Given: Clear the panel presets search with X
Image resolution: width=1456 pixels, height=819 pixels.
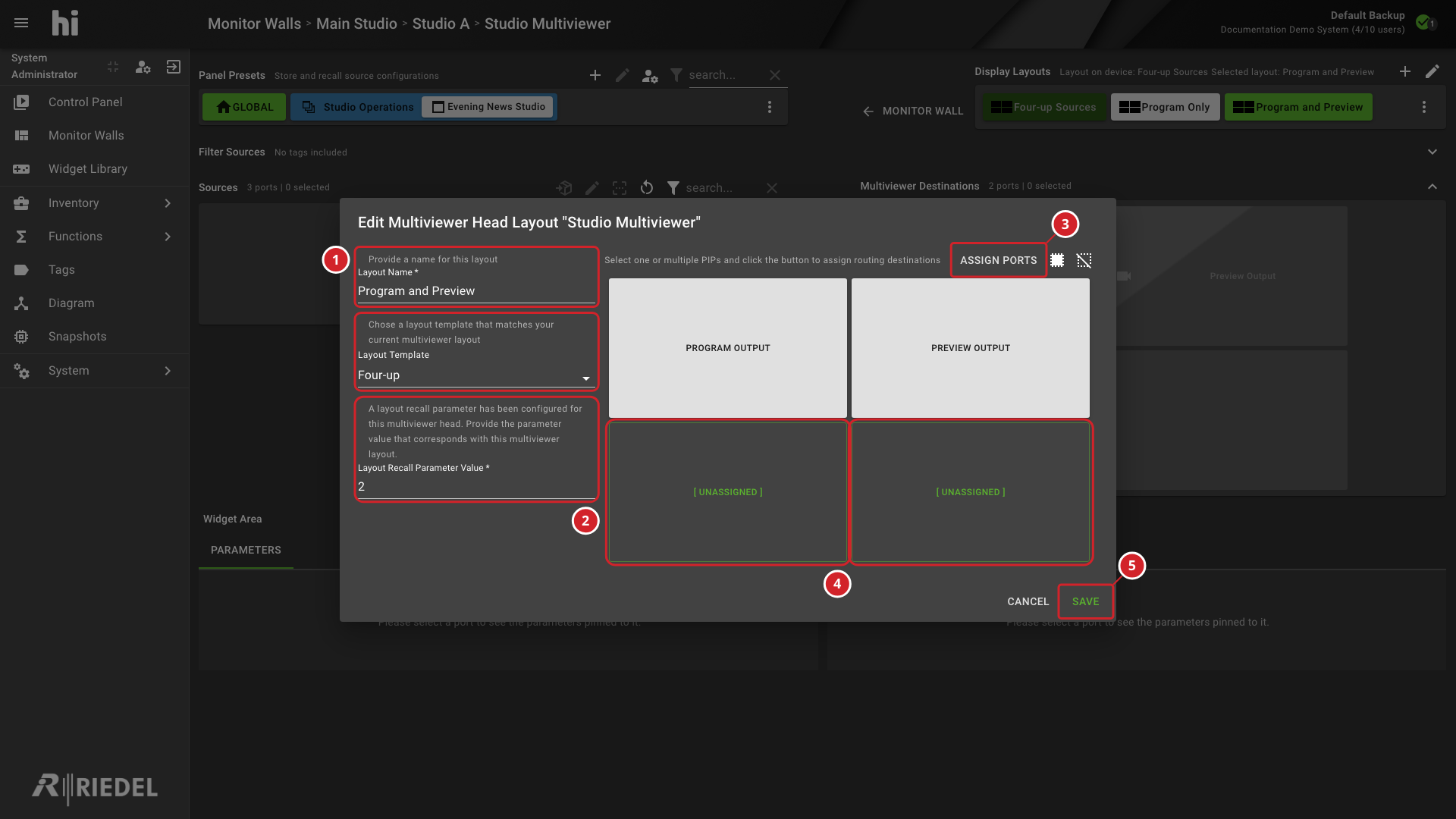Looking at the screenshot, I should pyautogui.click(x=774, y=75).
